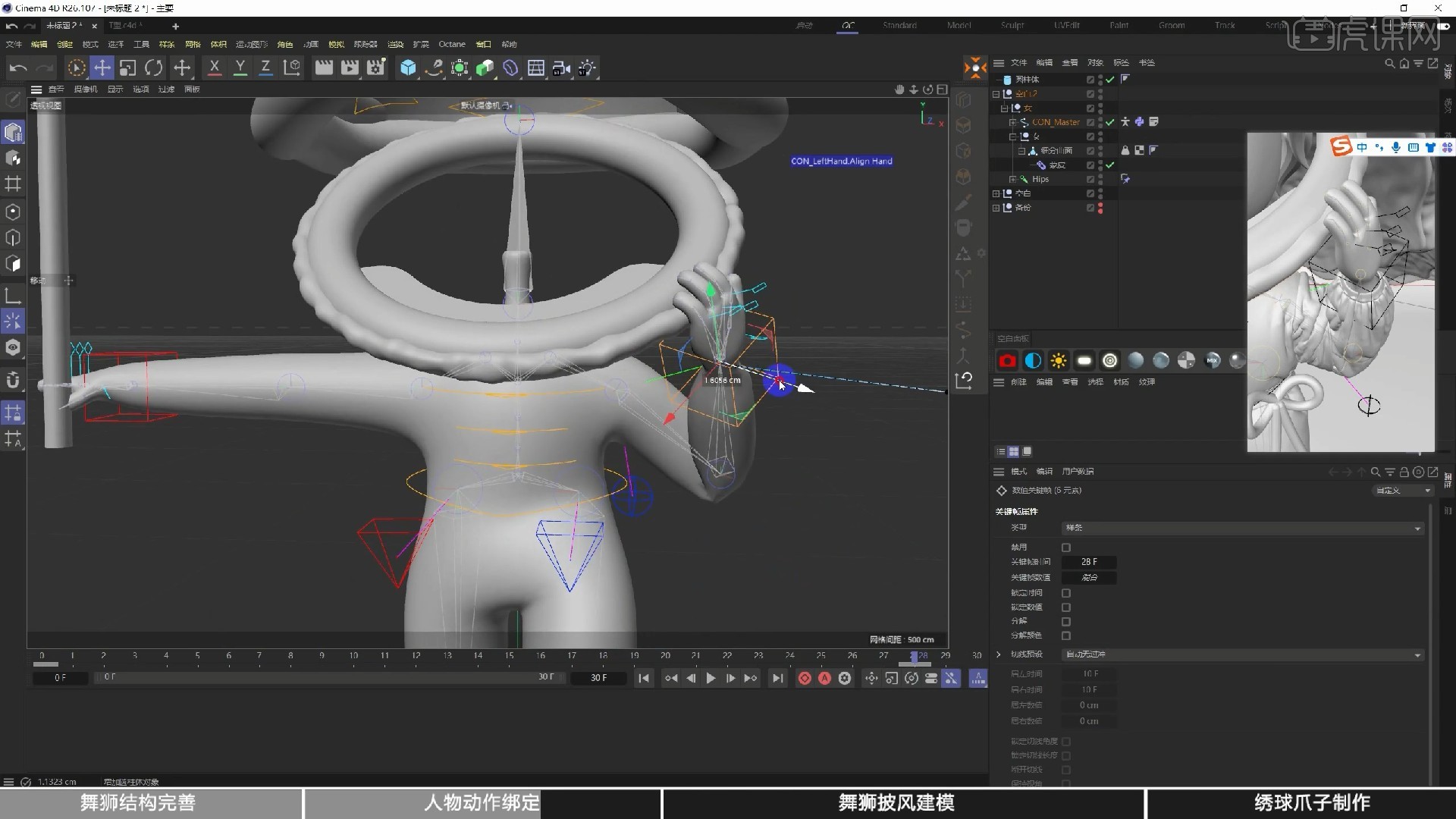Viewport: 1456px width, 819px height.
Task: Add a Cube primitive object
Action: [x=408, y=67]
